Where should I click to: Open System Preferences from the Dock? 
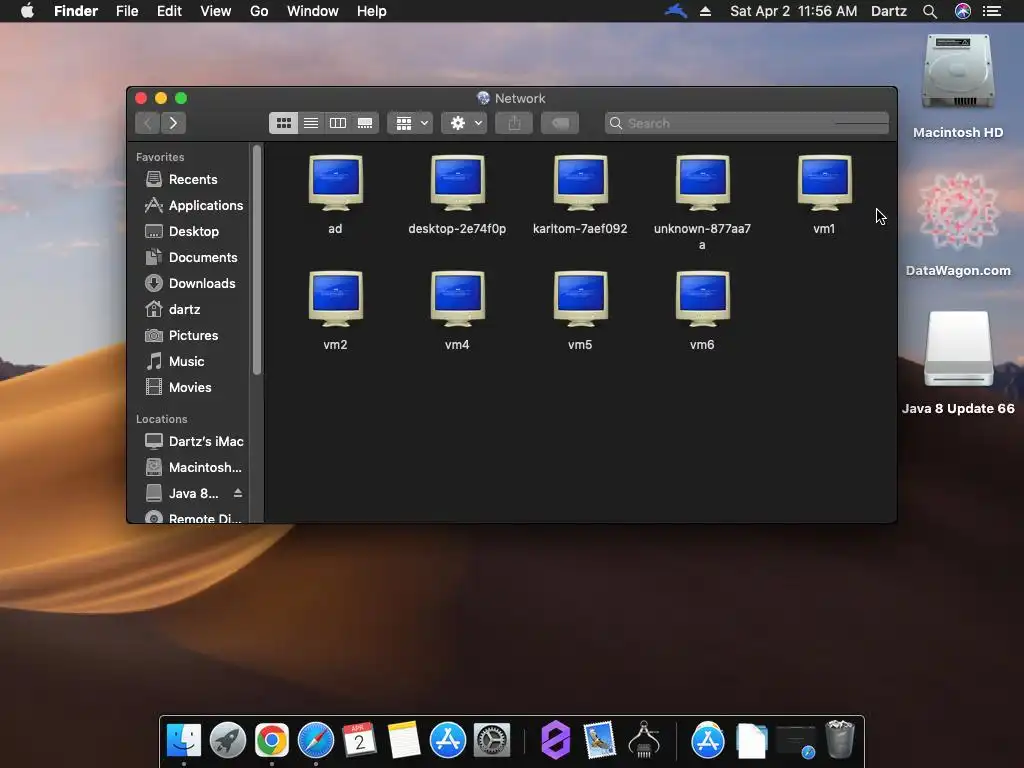492,741
